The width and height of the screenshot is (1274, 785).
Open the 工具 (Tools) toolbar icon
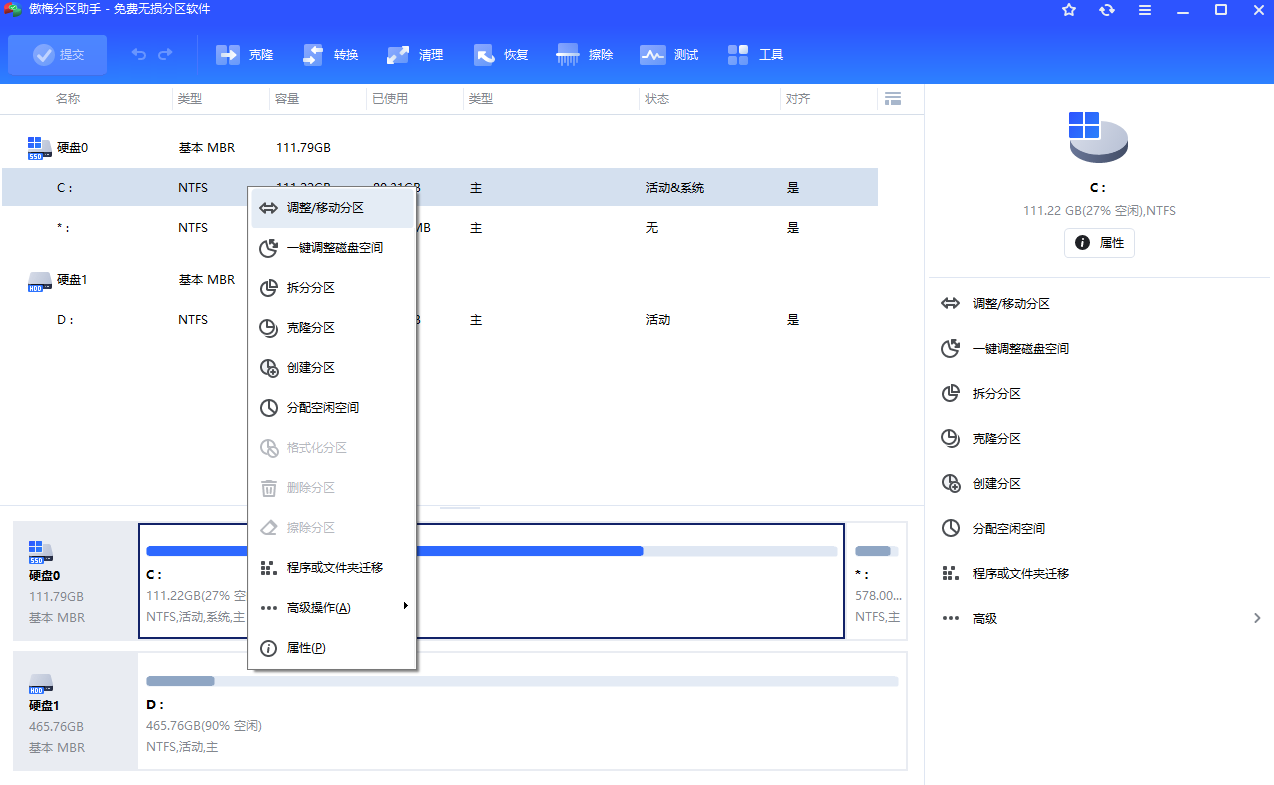tap(755, 54)
